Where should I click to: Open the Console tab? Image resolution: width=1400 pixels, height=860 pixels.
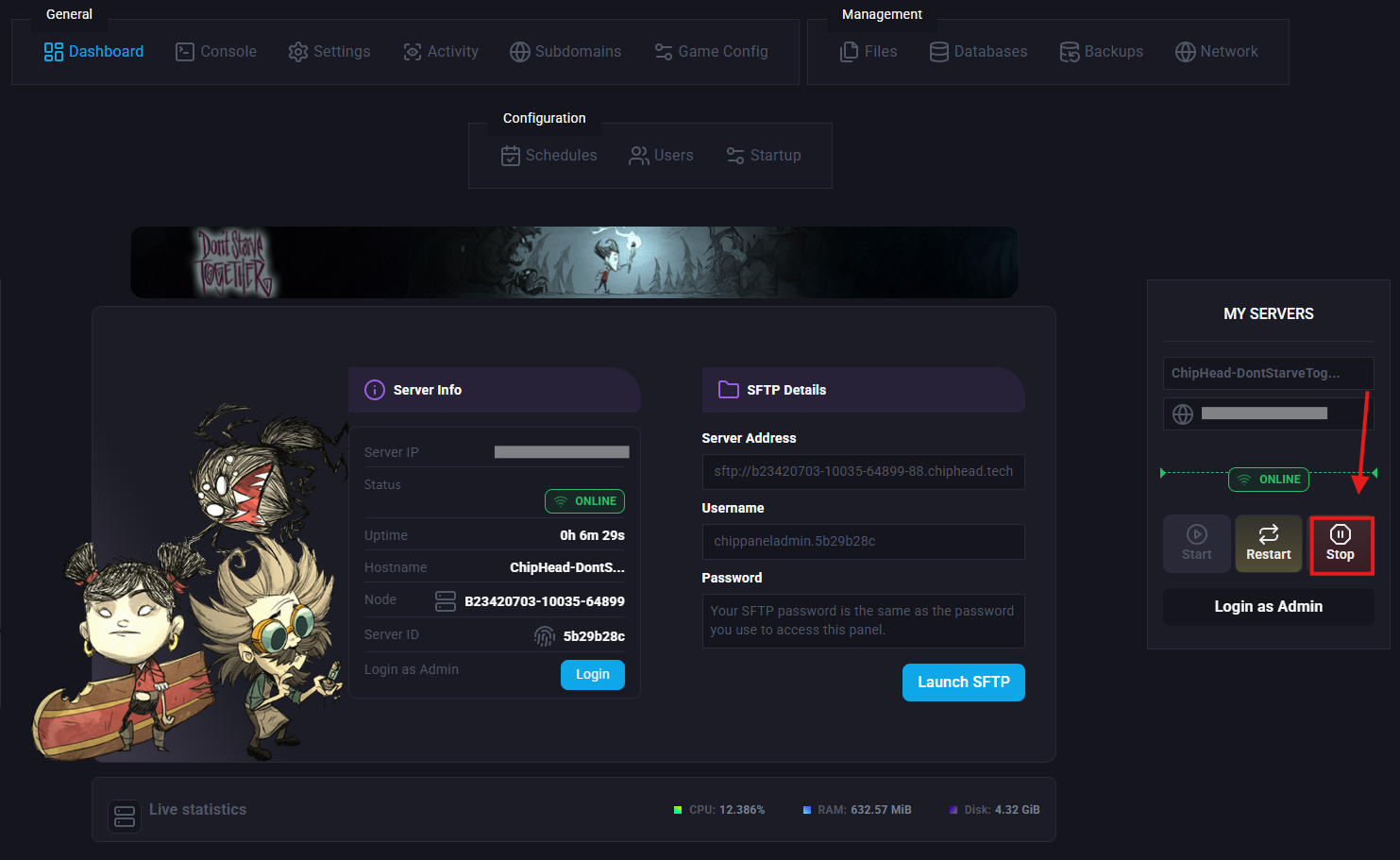tap(215, 52)
